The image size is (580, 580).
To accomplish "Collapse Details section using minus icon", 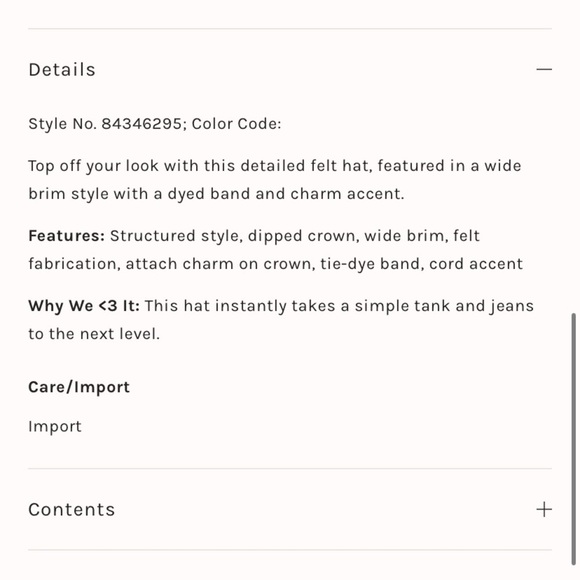I will (544, 69).
